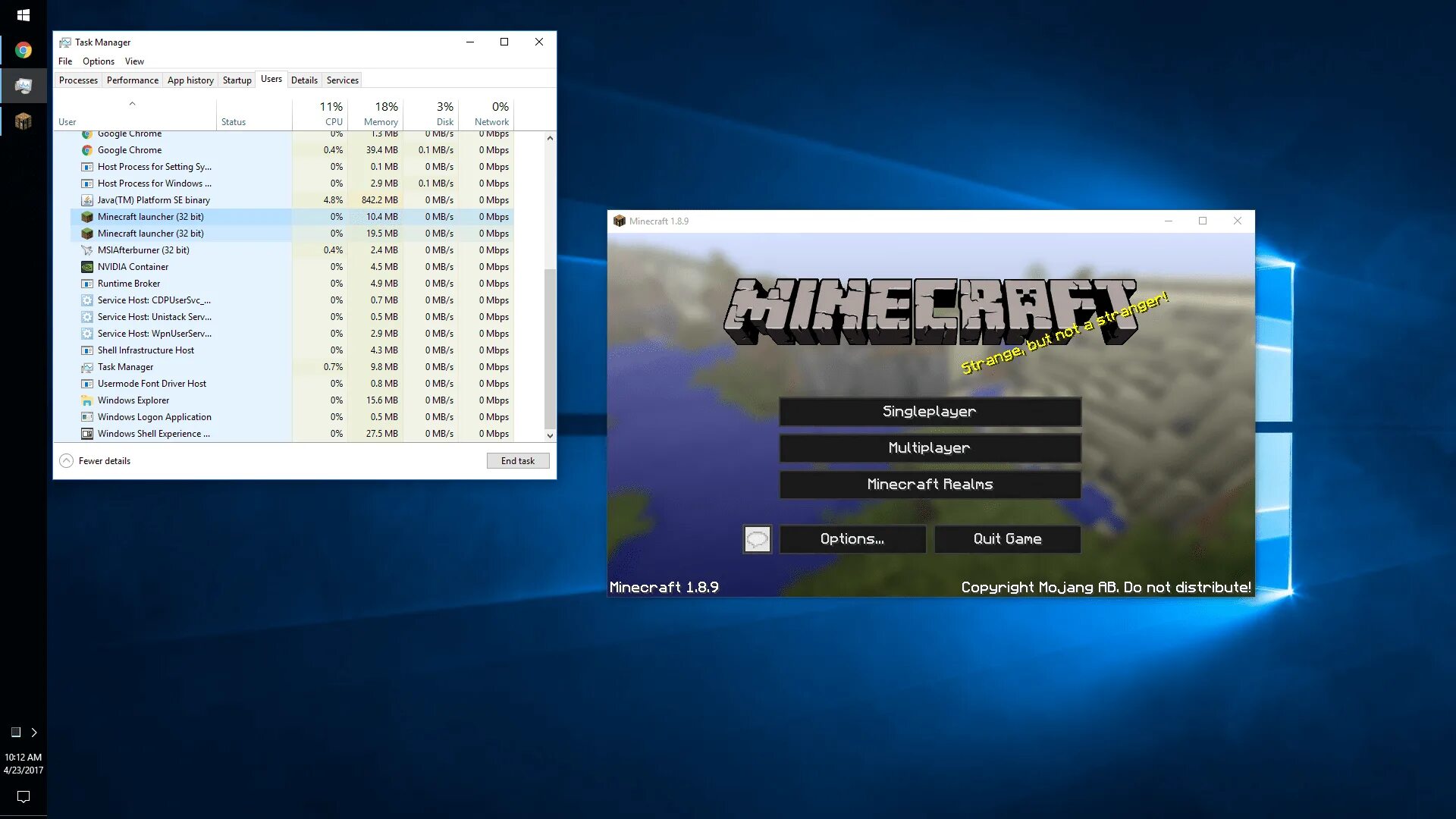Select the Minecraft launcher 32 bit process
1456x819 pixels.
pyautogui.click(x=150, y=216)
